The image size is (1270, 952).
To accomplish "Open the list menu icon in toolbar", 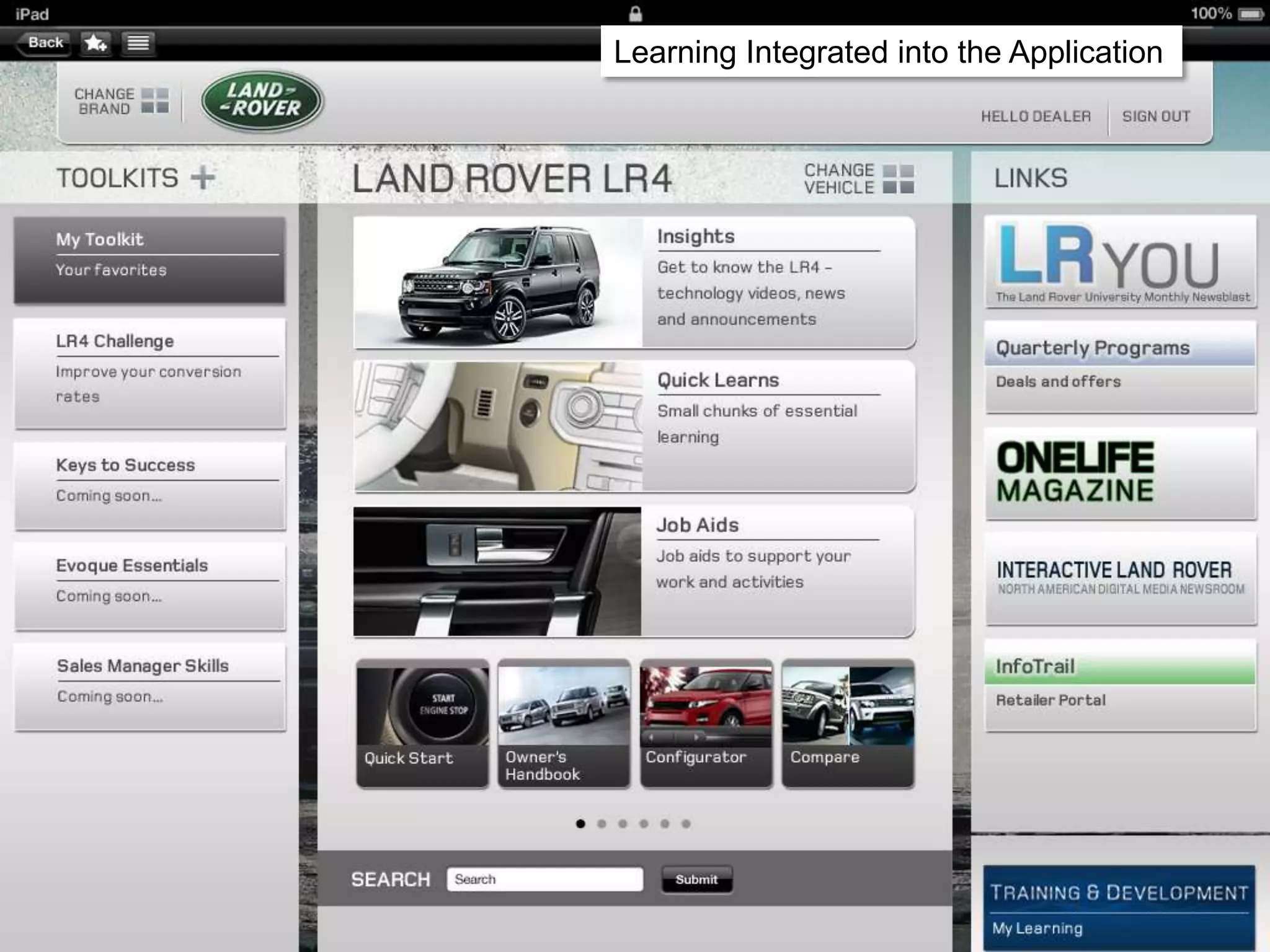I will (x=138, y=43).
